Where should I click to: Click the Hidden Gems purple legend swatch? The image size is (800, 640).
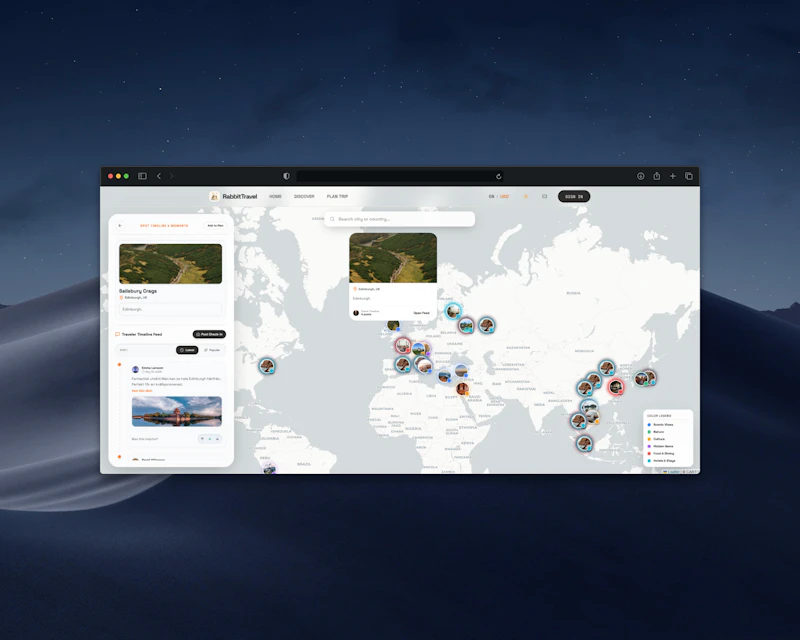[649, 446]
